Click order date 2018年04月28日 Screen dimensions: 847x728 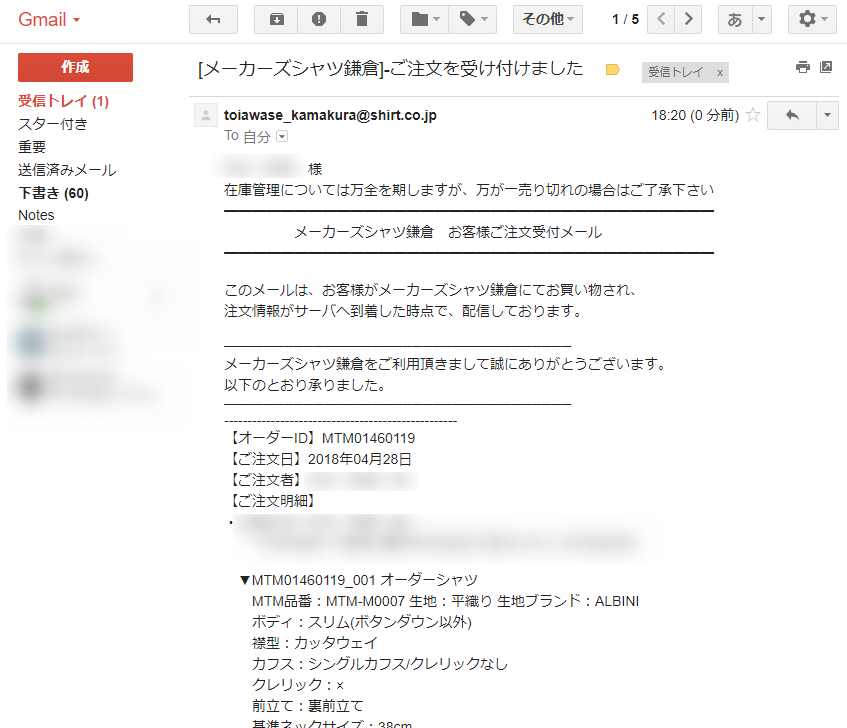click(x=359, y=459)
